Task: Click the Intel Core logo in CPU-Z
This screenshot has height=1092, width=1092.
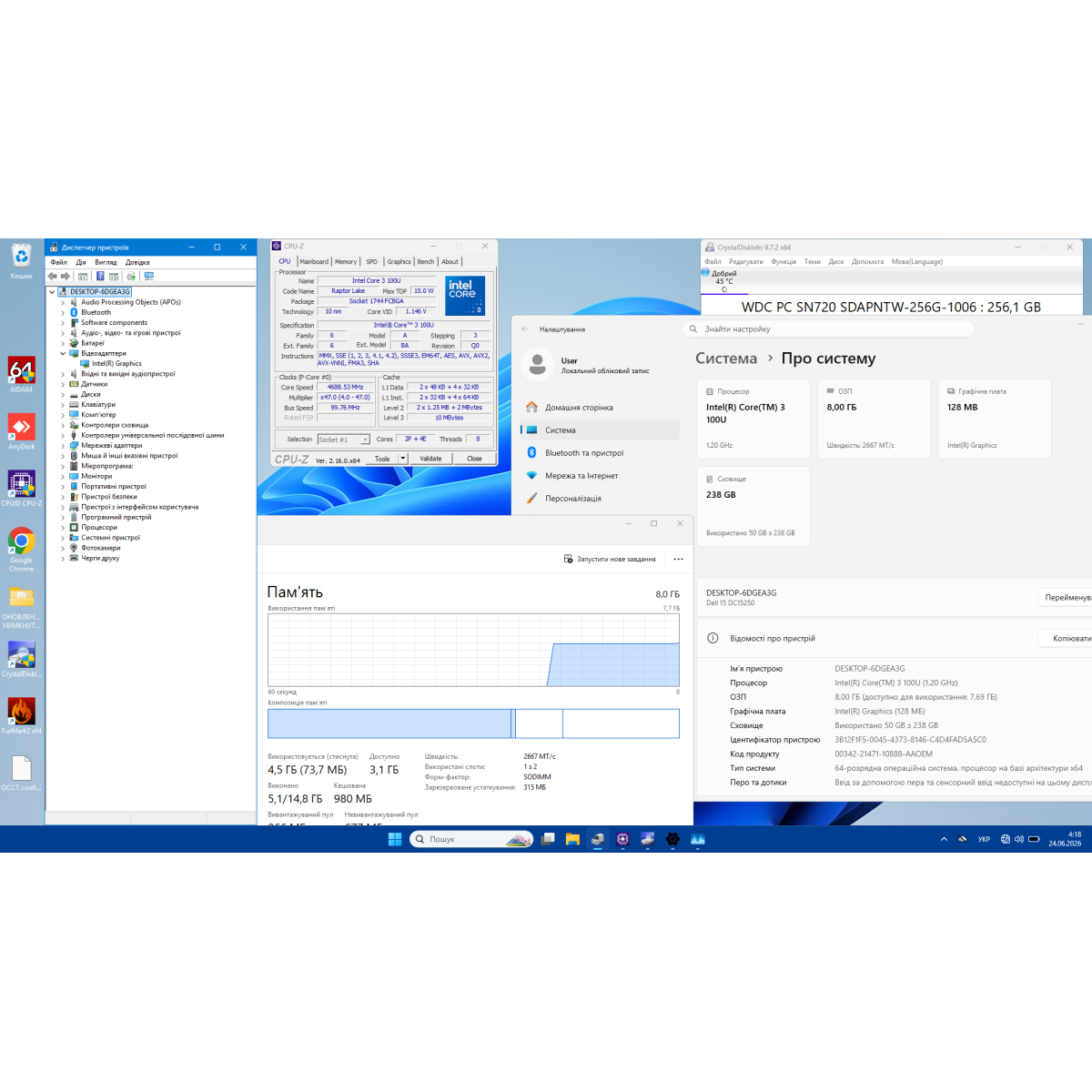Action: click(464, 296)
